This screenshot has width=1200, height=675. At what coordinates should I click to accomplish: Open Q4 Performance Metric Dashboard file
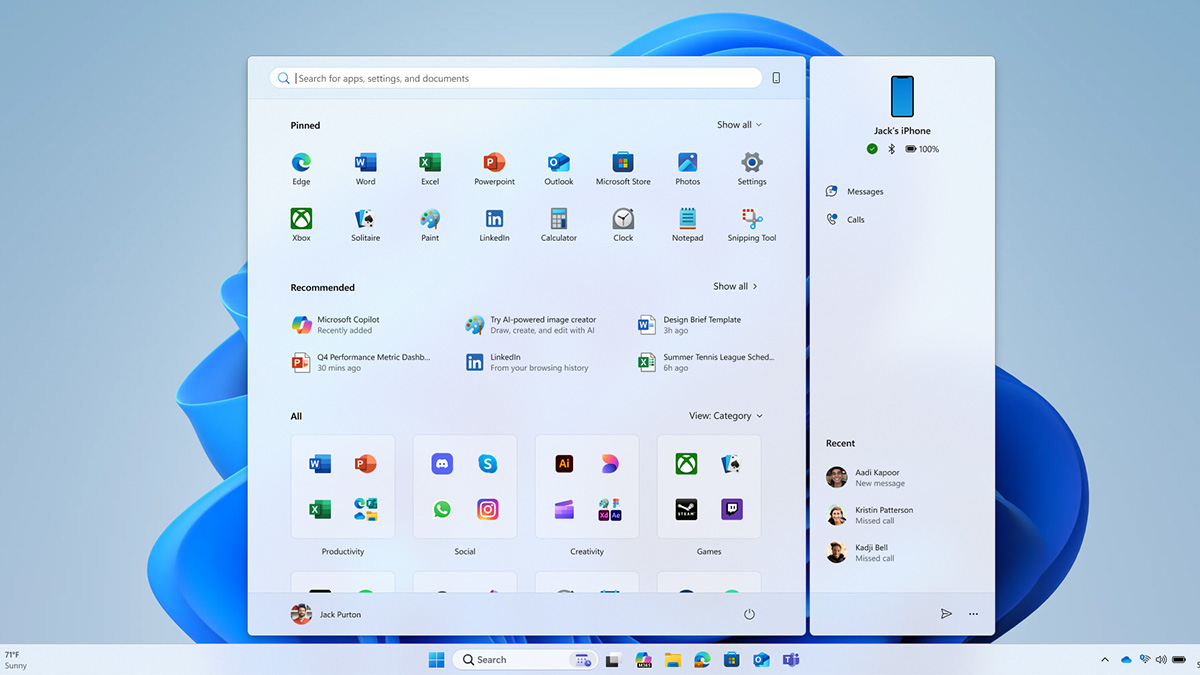click(361, 362)
